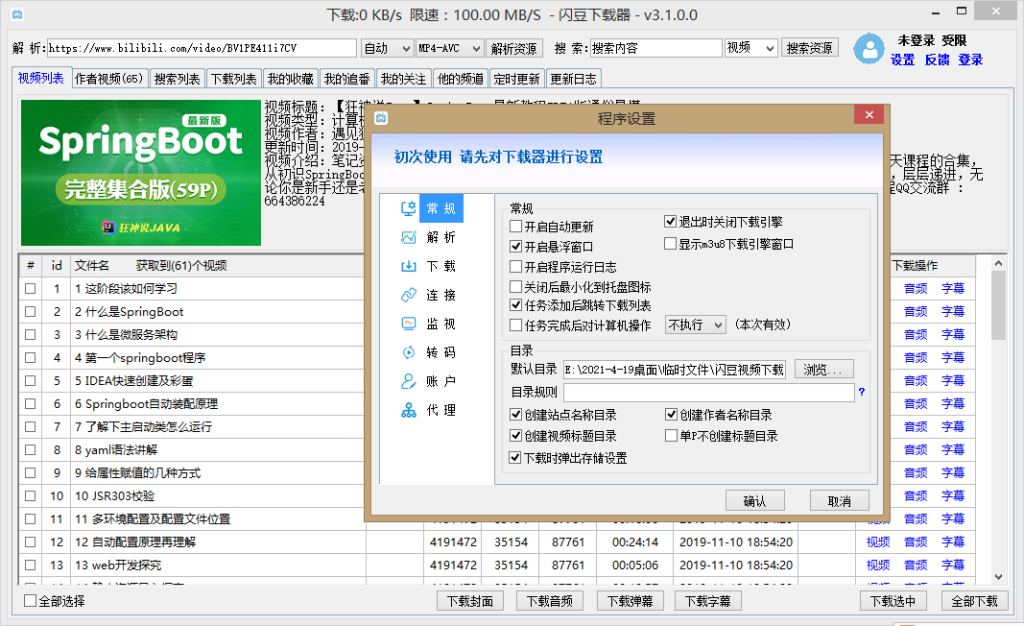Disable 退出时关闭下载引擎 option
Viewport: 1024px width, 626px height.
(669, 222)
